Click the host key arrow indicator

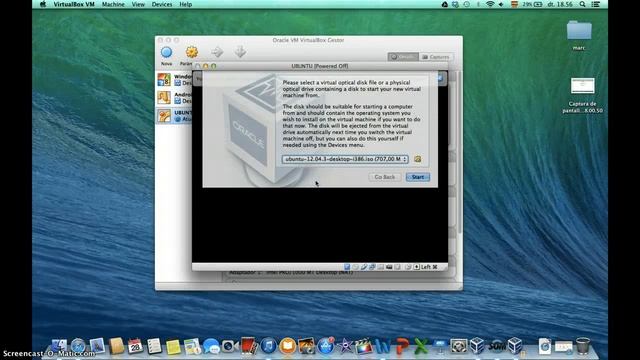pos(417,267)
